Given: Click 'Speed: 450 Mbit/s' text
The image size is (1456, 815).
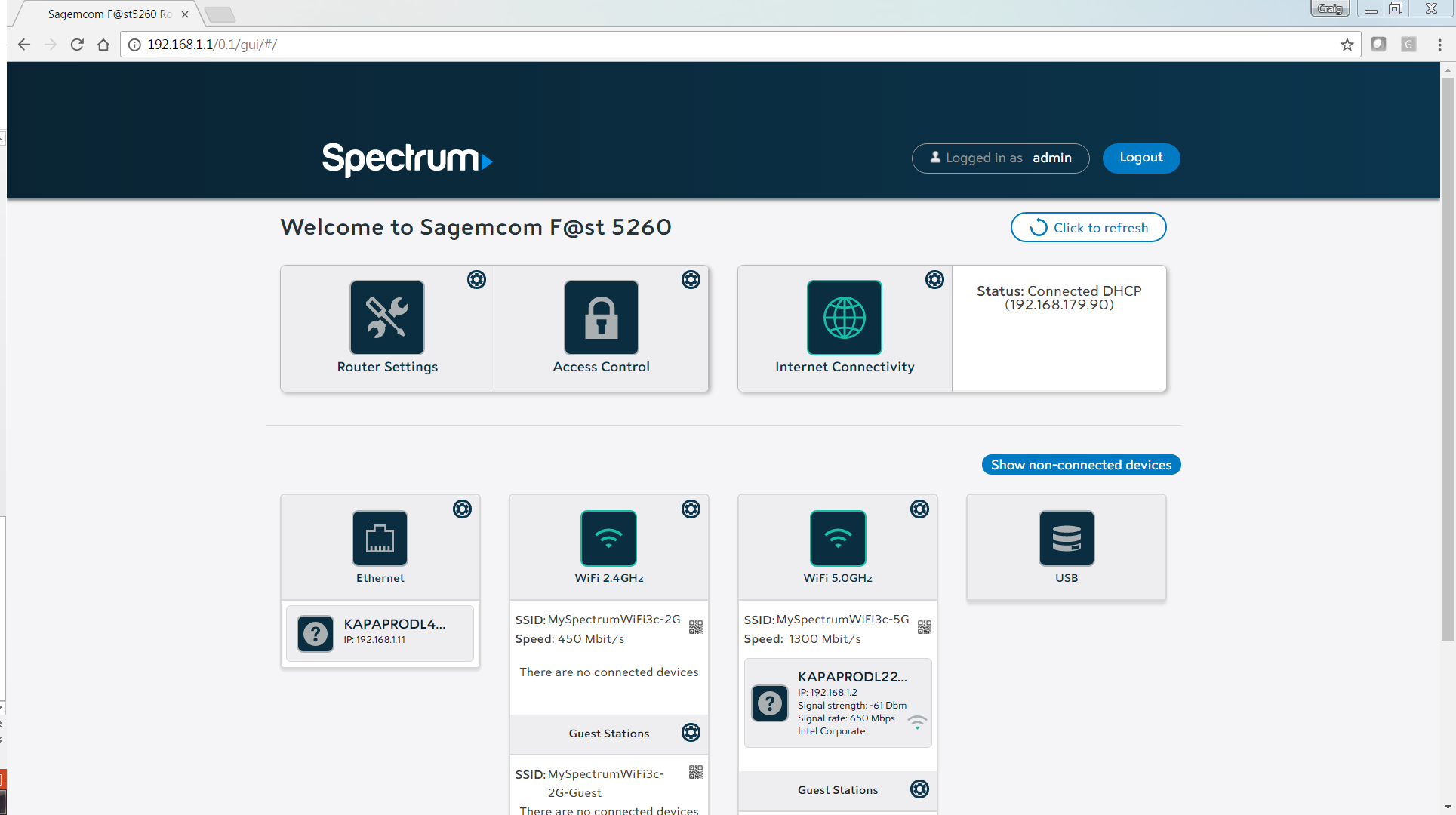Looking at the screenshot, I should click(x=570, y=639).
